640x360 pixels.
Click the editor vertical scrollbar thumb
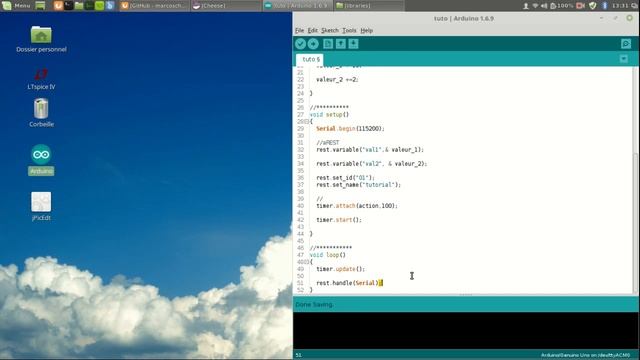[636, 222]
